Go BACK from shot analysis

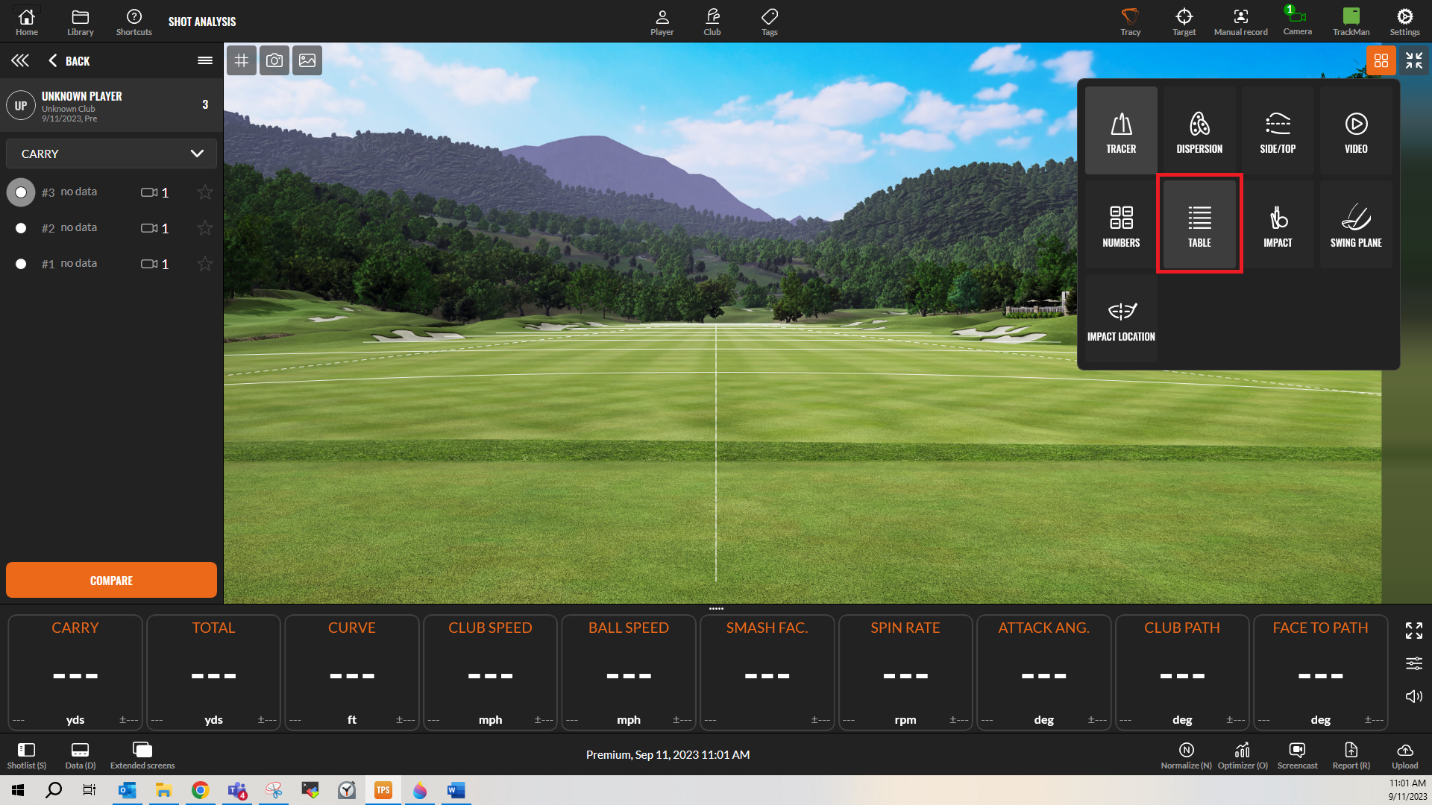[x=68, y=60]
